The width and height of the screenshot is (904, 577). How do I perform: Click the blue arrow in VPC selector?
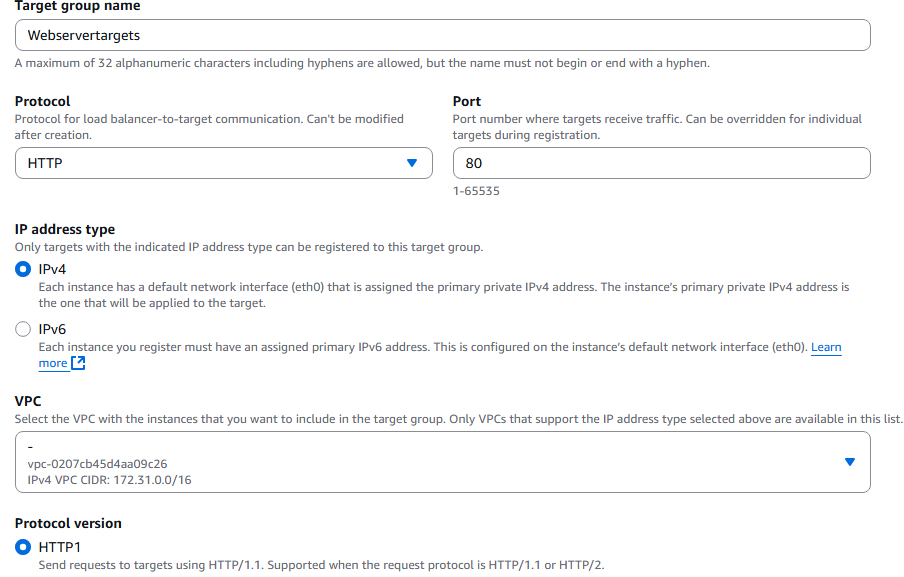849,462
